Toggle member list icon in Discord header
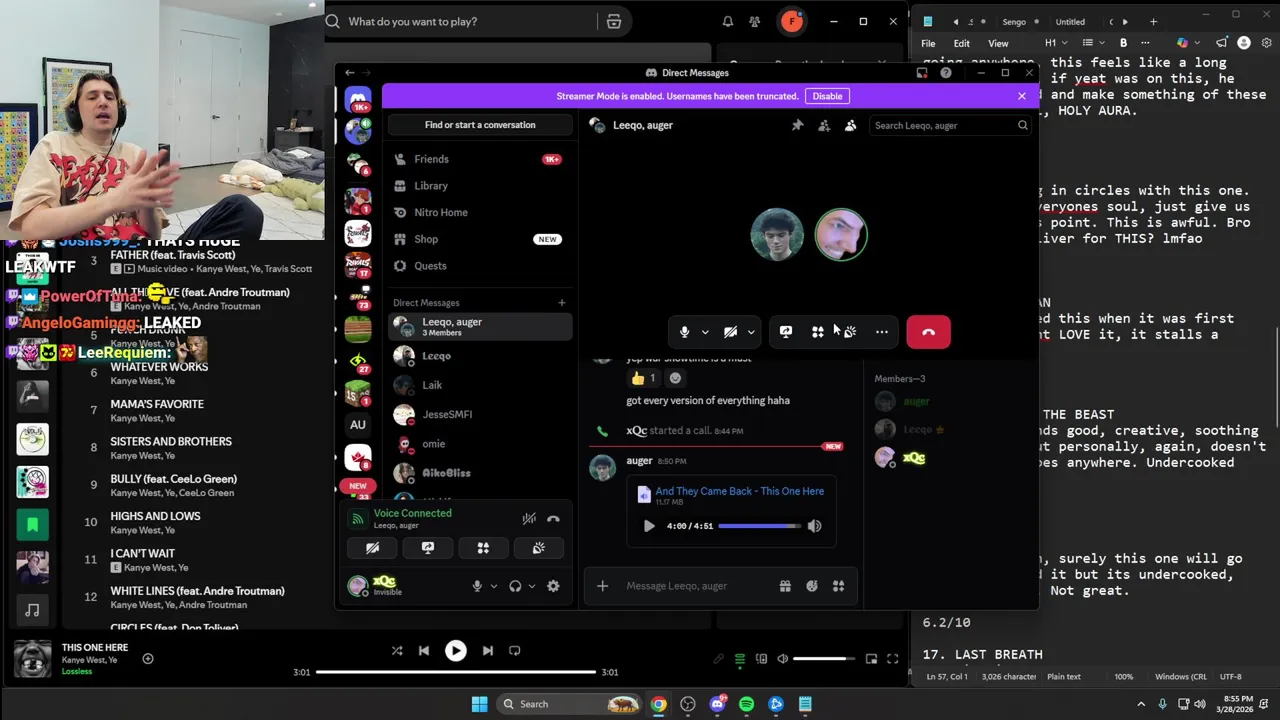Image resolution: width=1280 pixels, height=720 pixels. (850, 125)
